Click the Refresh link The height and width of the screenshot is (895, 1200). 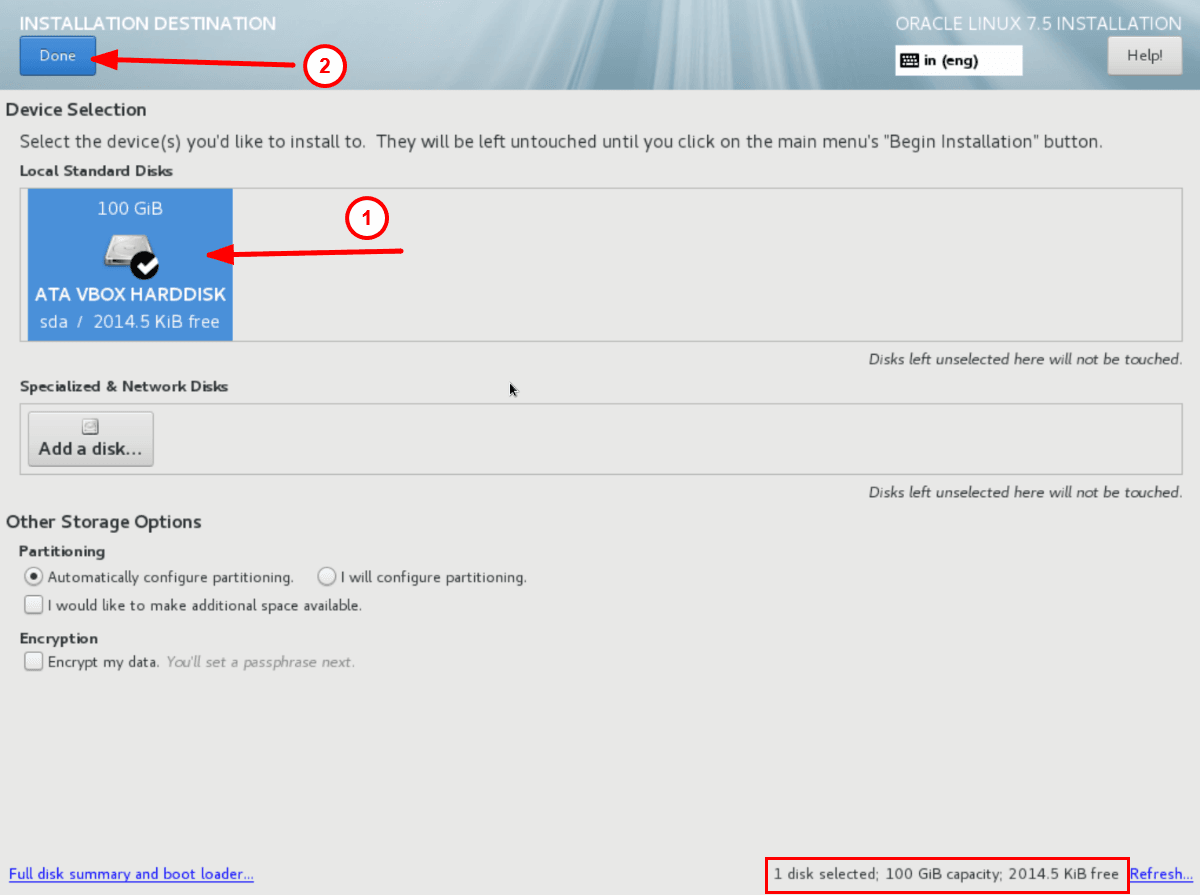(1161, 874)
